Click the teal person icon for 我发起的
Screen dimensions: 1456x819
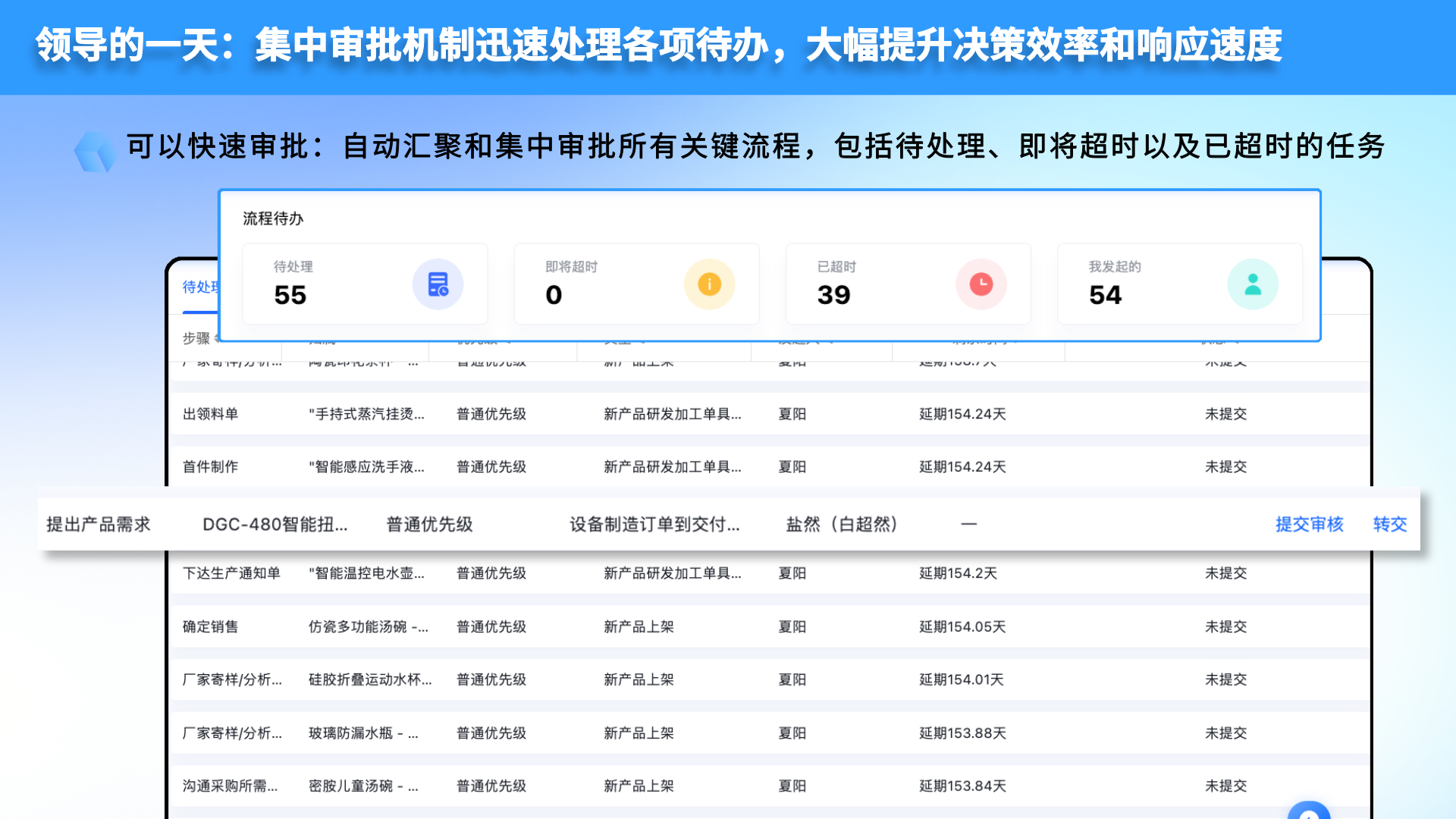(x=1253, y=284)
